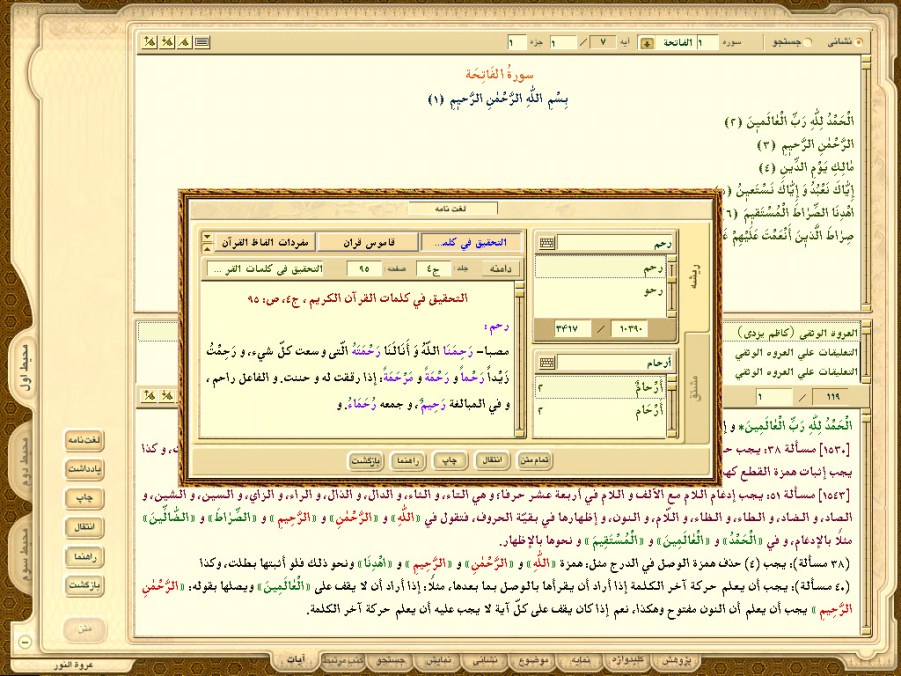
Task: Click the keyboard icon beside the أرحام field
Action: click(547, 363)
